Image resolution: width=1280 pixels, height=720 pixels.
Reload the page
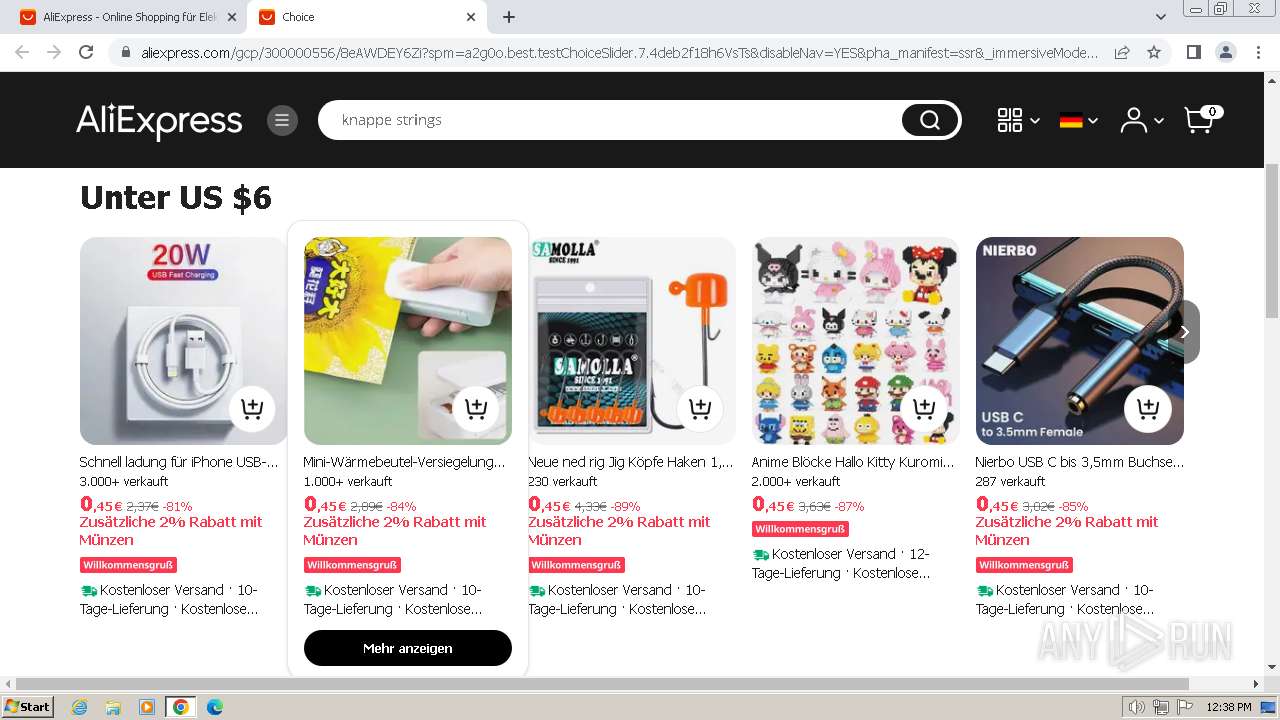86,52
